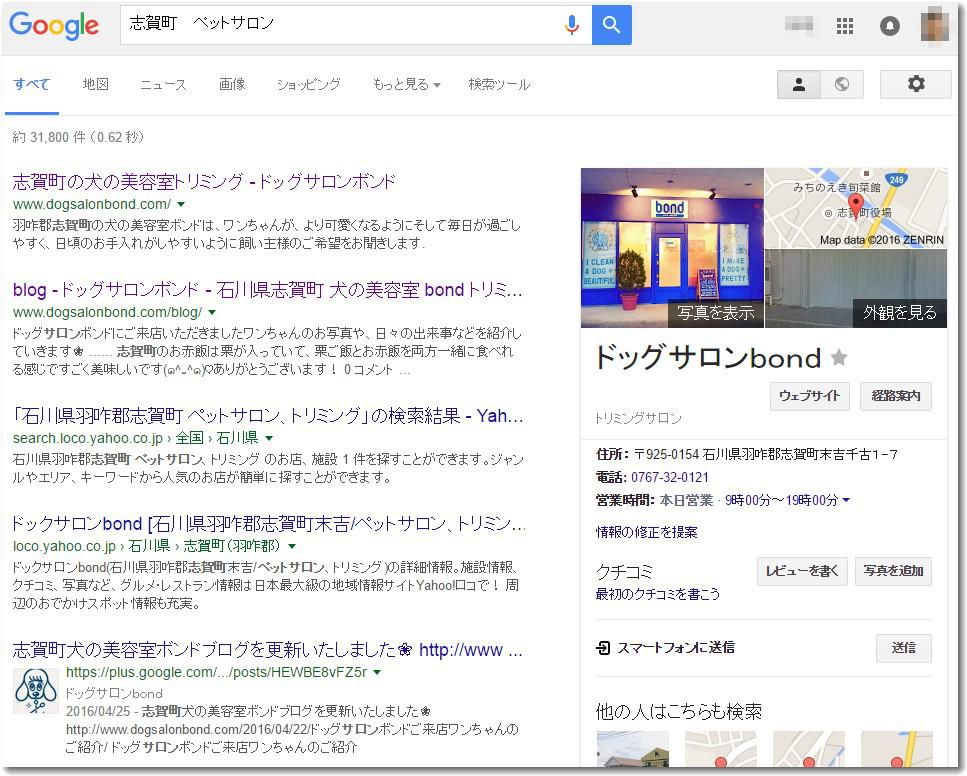Expand dropdown arrow beside www.dogsalonbond.com/
The height and width of the screenshot is (776, 967).
point(181,204)
